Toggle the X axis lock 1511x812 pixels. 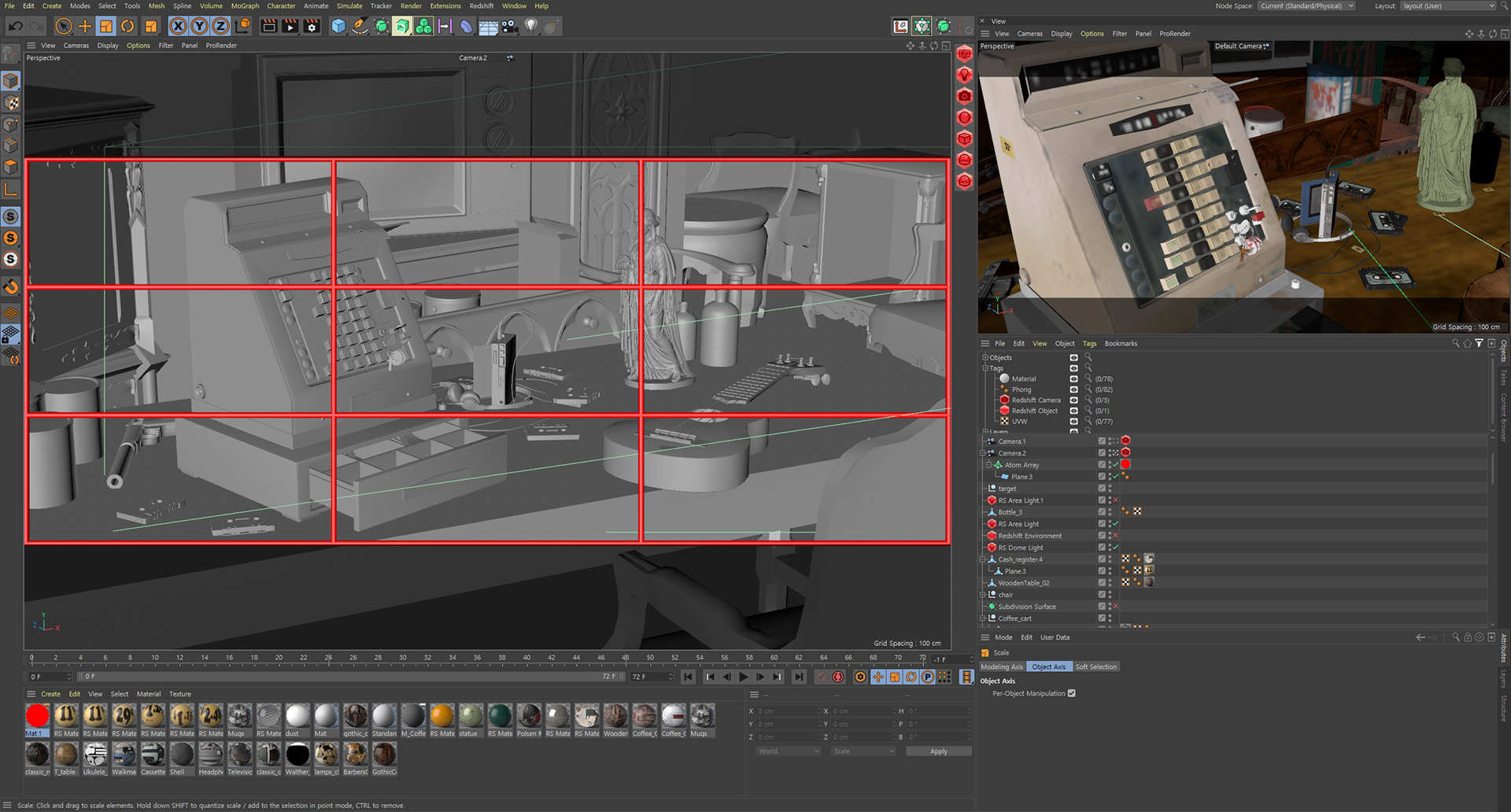tap(179, 26)
